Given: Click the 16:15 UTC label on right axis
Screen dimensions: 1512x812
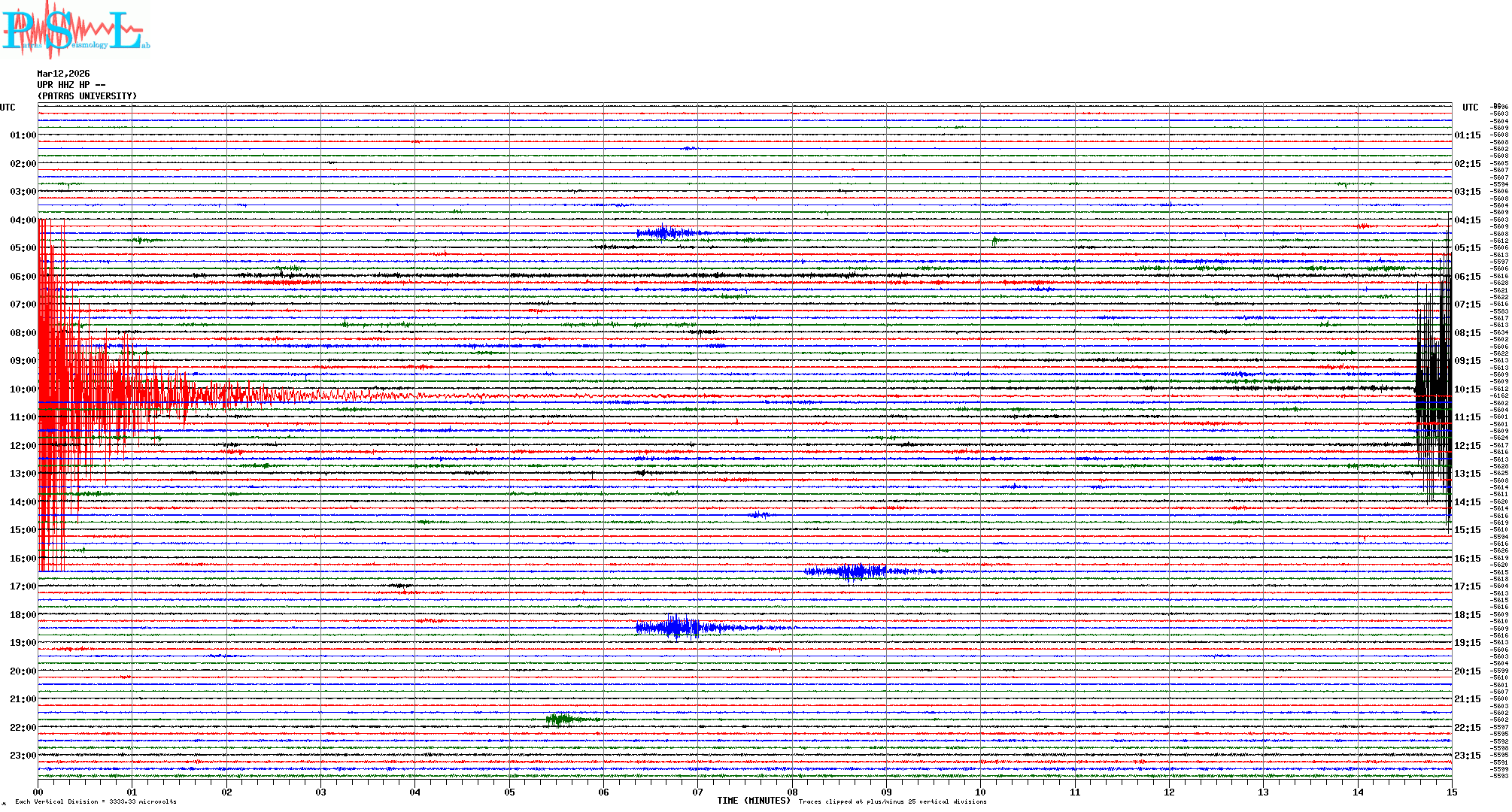Looking at the screenshot, I should 1467,559.
